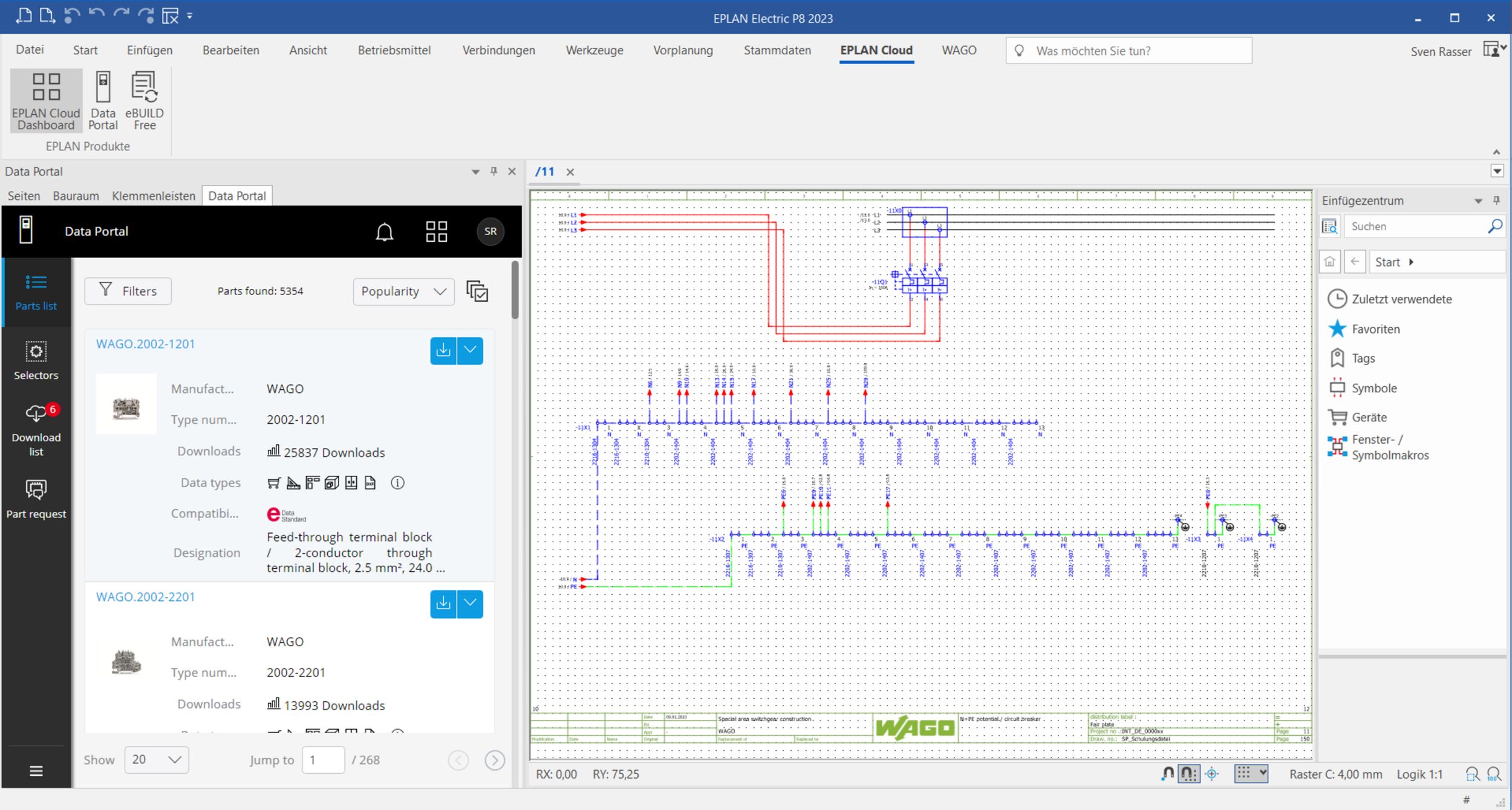Click the Jump to page input field
Viewport: 1512px width, 810px height.
323,760
